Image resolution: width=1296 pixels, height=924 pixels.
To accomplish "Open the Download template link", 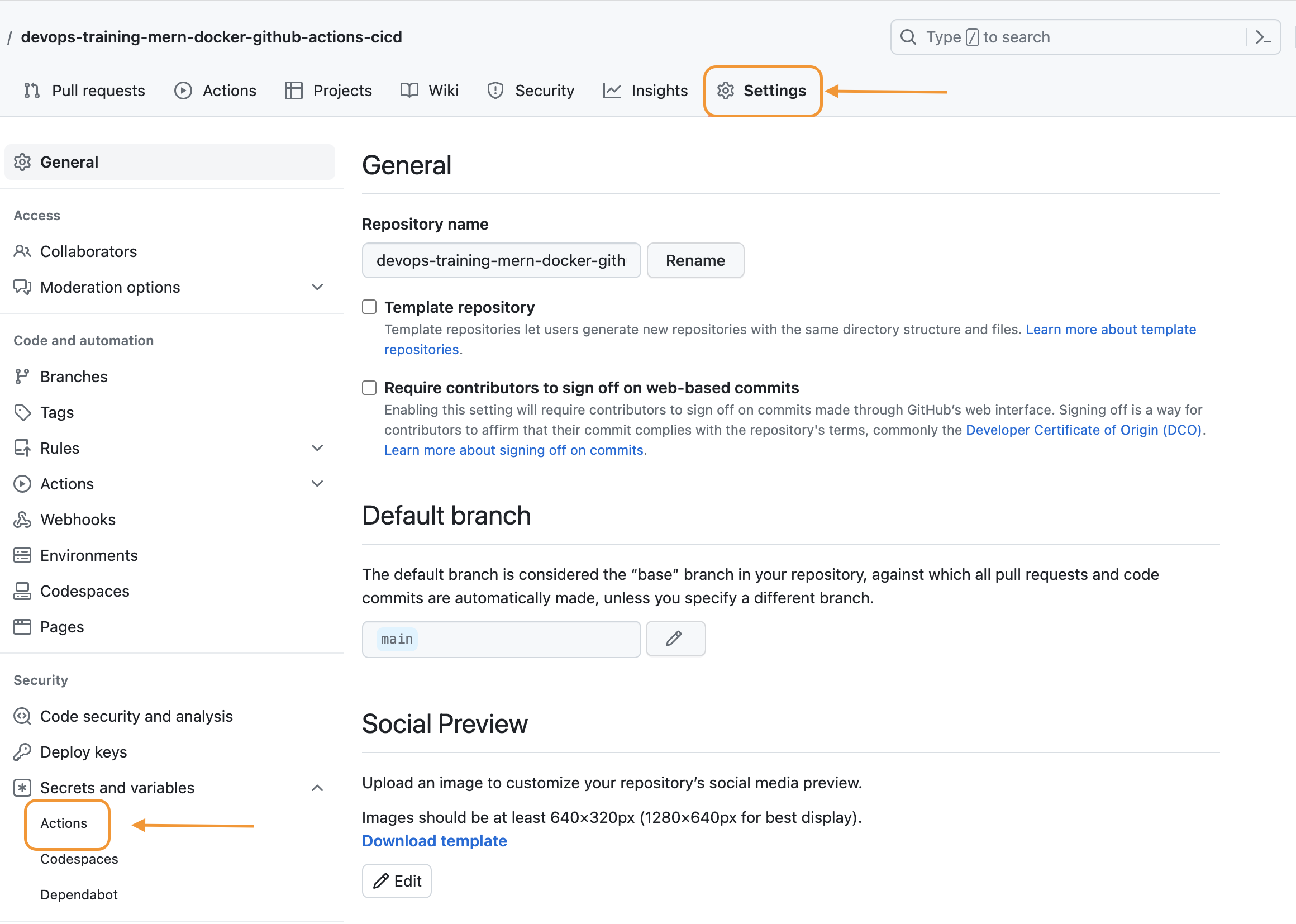I will (x=434, y=841).
